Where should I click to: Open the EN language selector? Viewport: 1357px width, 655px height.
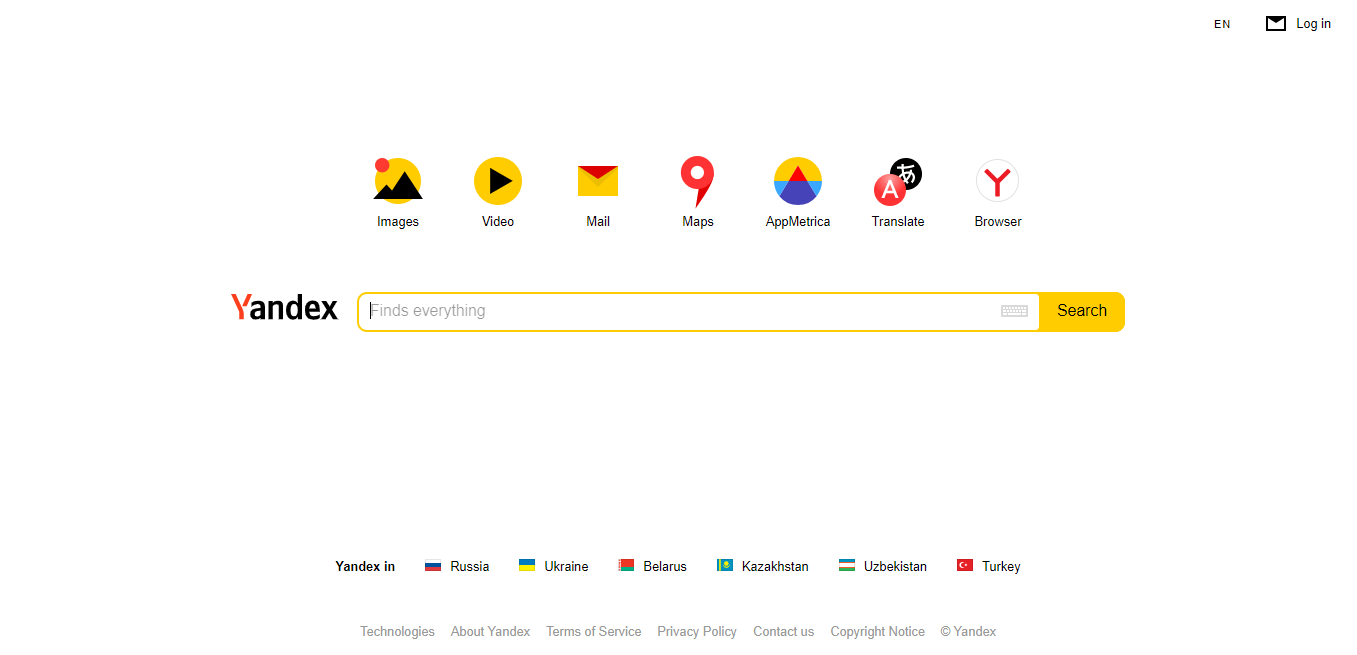pyautogui.click(x=1222, y=24)
